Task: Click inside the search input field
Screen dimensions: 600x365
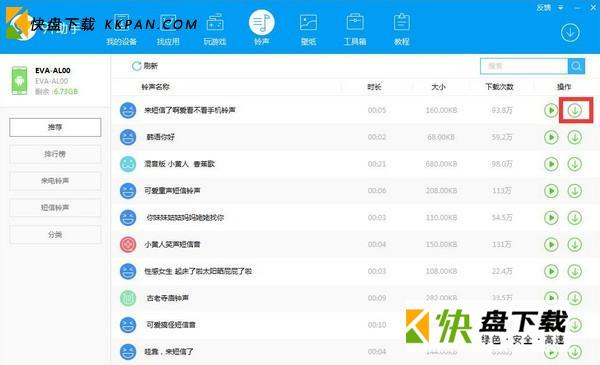Action: 524,66
